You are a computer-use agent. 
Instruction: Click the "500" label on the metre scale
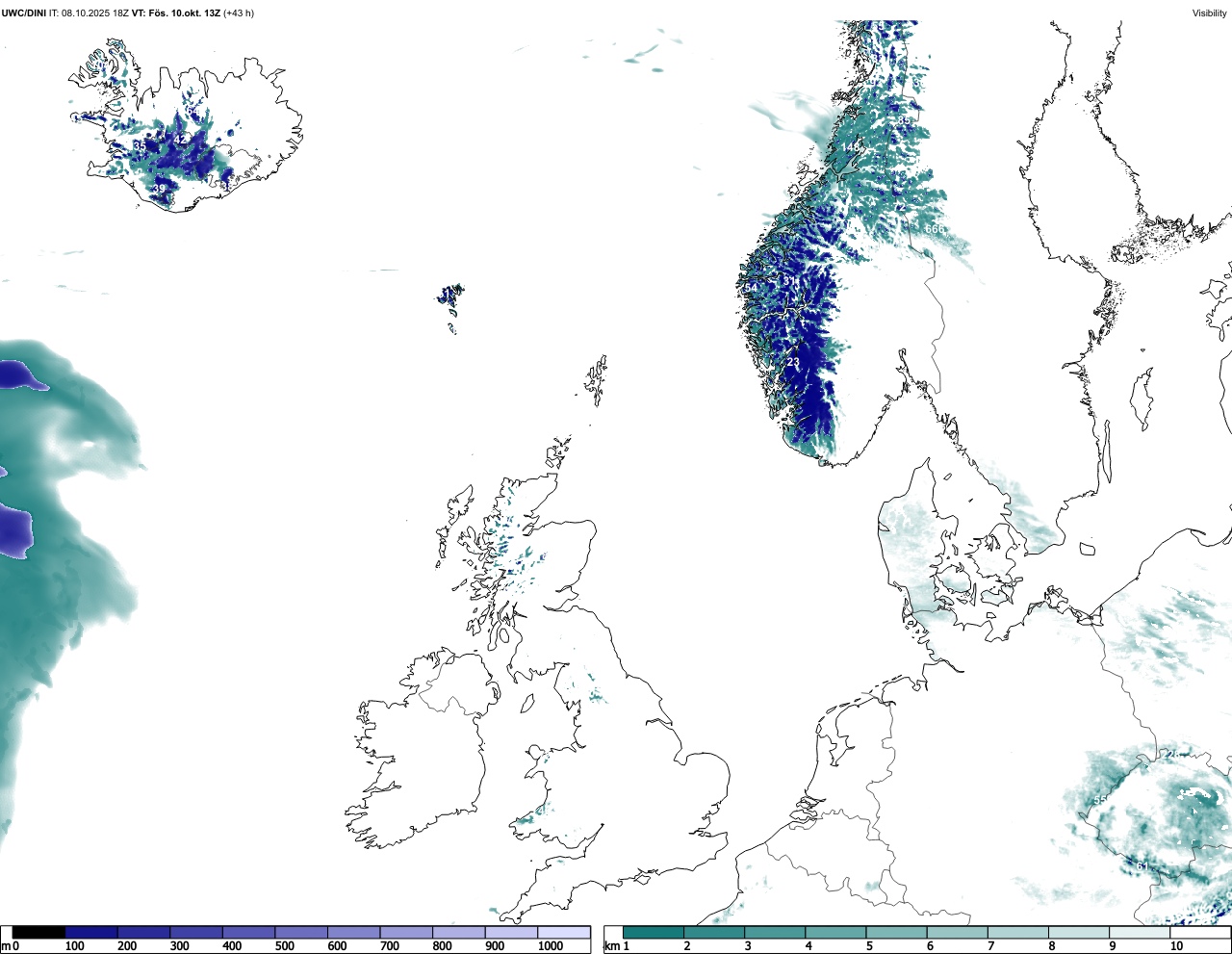click(x=284, y=946)
